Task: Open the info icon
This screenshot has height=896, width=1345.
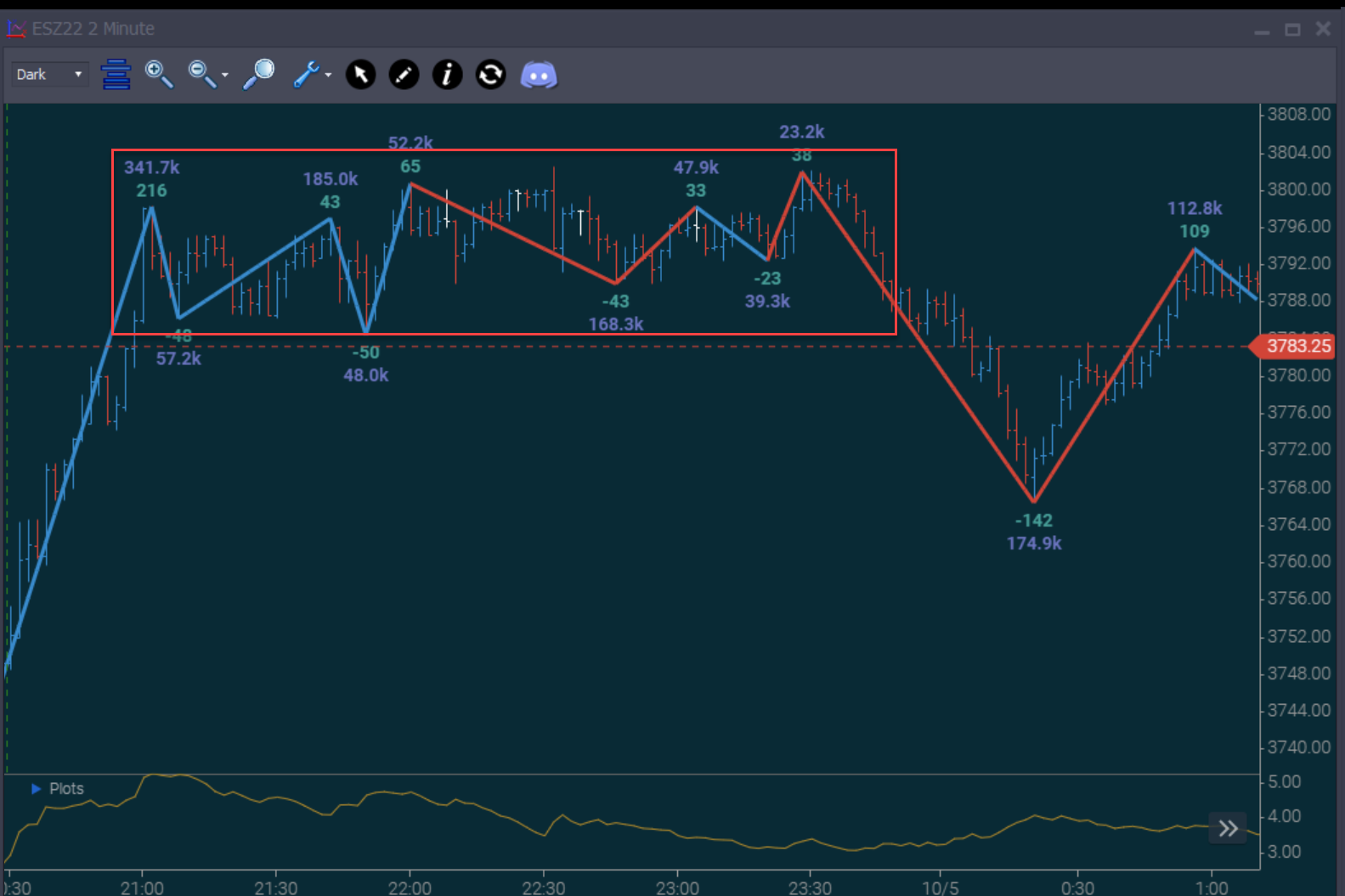Action: click(447, 75)
